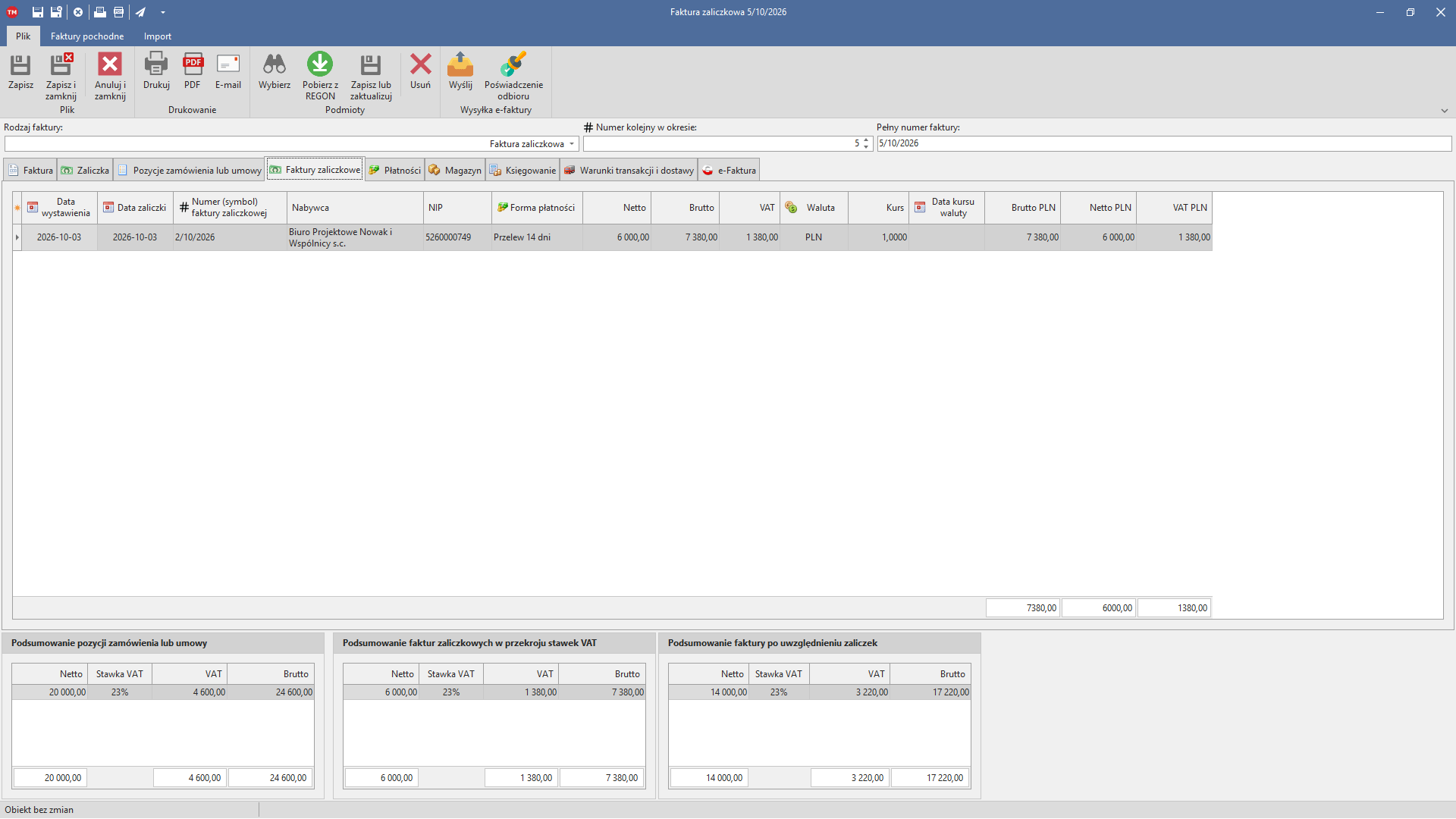Image resolution: width=1456 pixels, height=819 pixels.
Task: Collapse the ribbon using the chevron
Action: pyautogui.click(x=1445, y=111)
